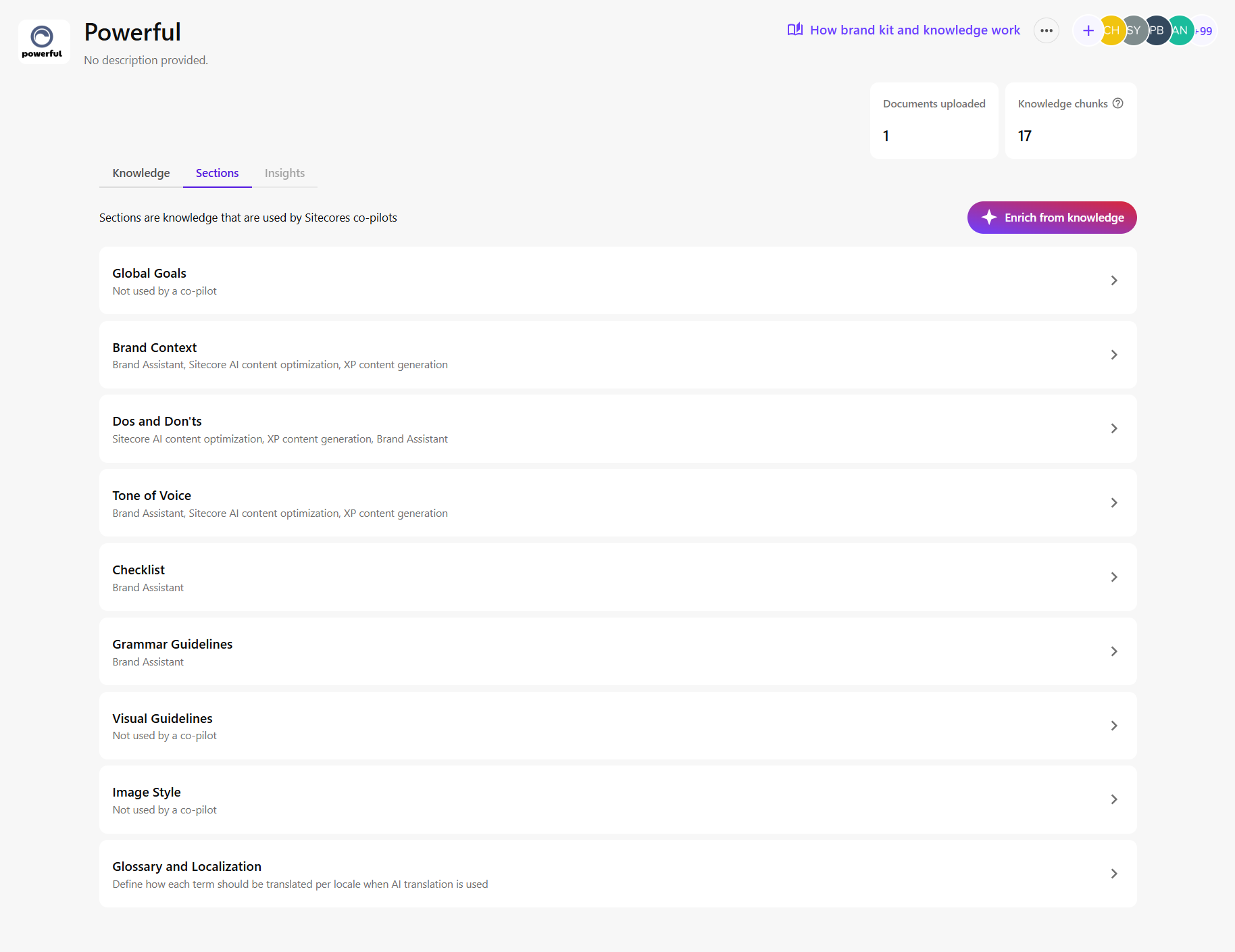Image resolution: width=1235 pixels, height=952 pixels.
Task: Select the Sections tab
Action: click(218, 173)
